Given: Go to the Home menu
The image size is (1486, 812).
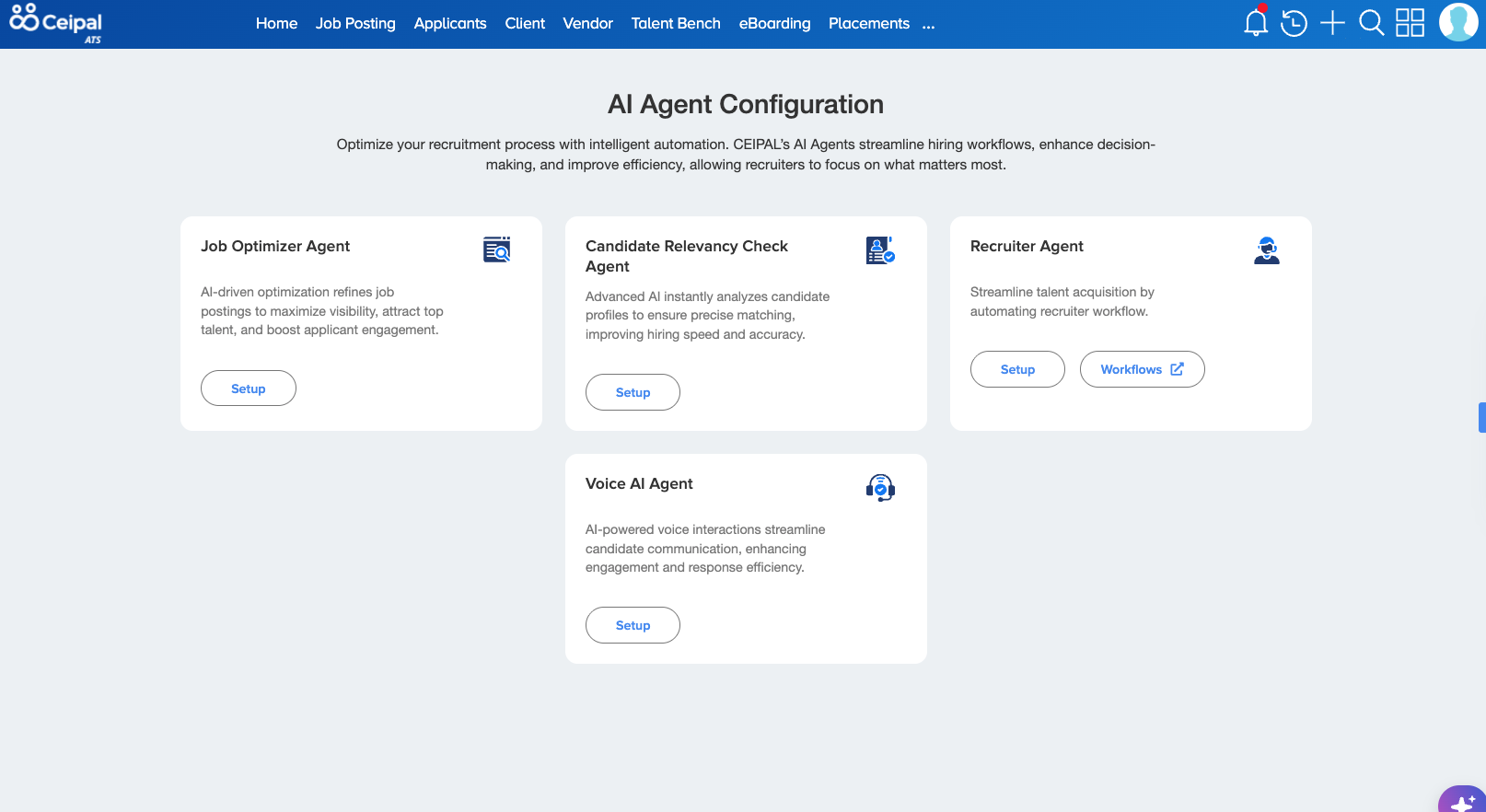Looking at the screenshot, I should 276,23.
